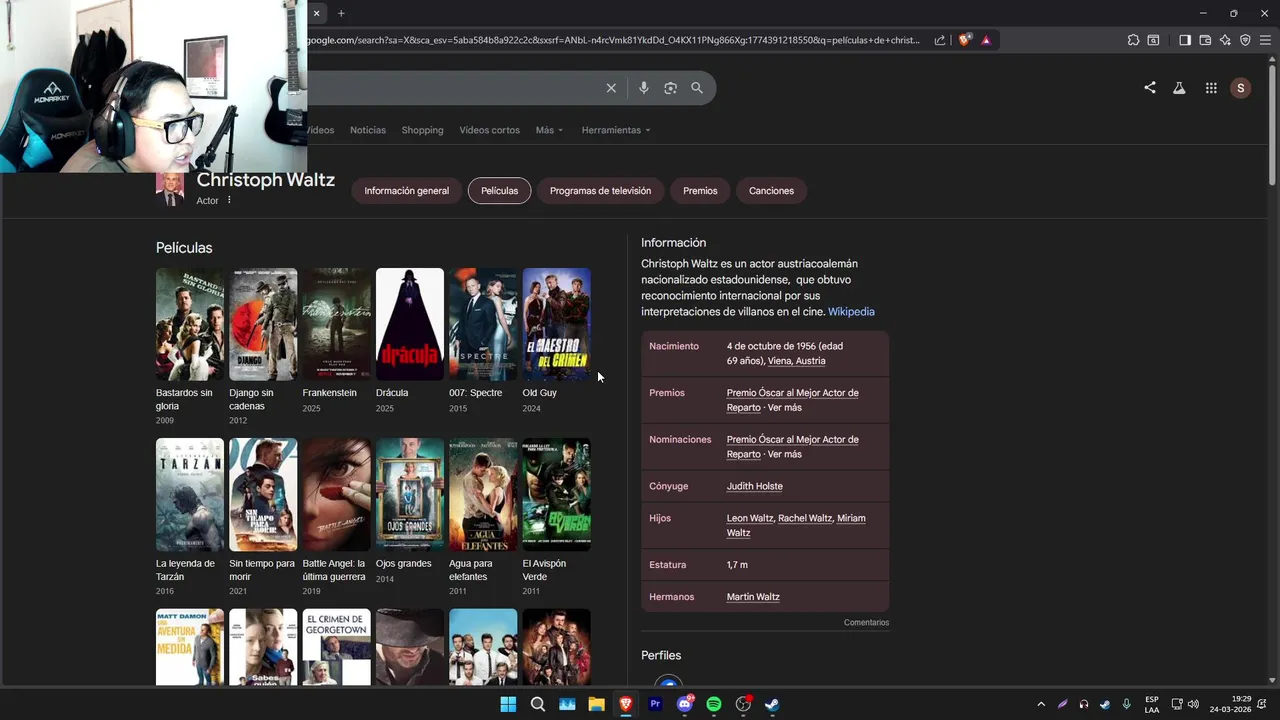Image resolution: width=1280 pixels, height=720 pixels.
Task: Open the Drácula movie poster
Action: (410, 324)
